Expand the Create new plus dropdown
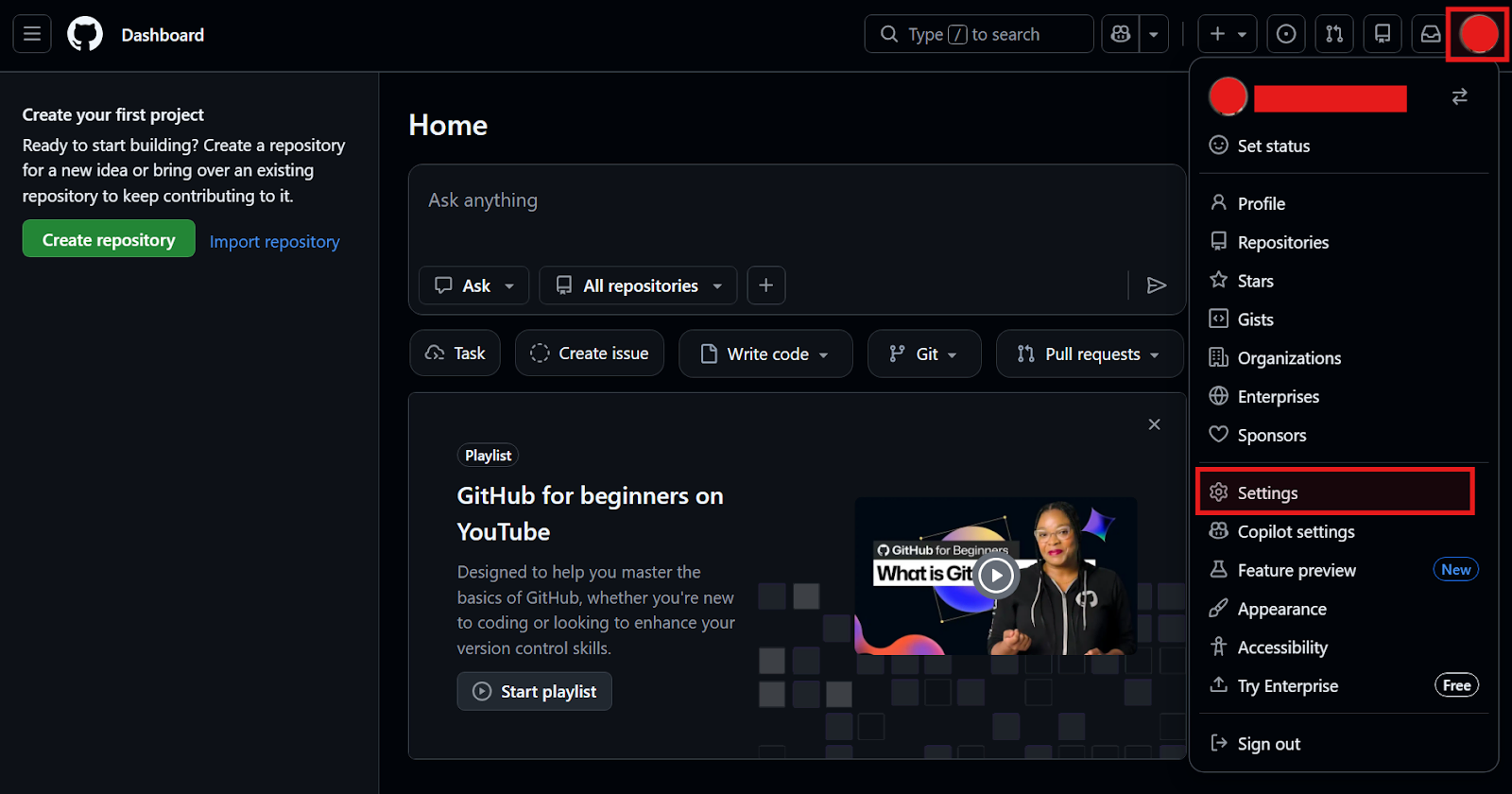Screen dimensions: 1512x794 click(1228, 35)
